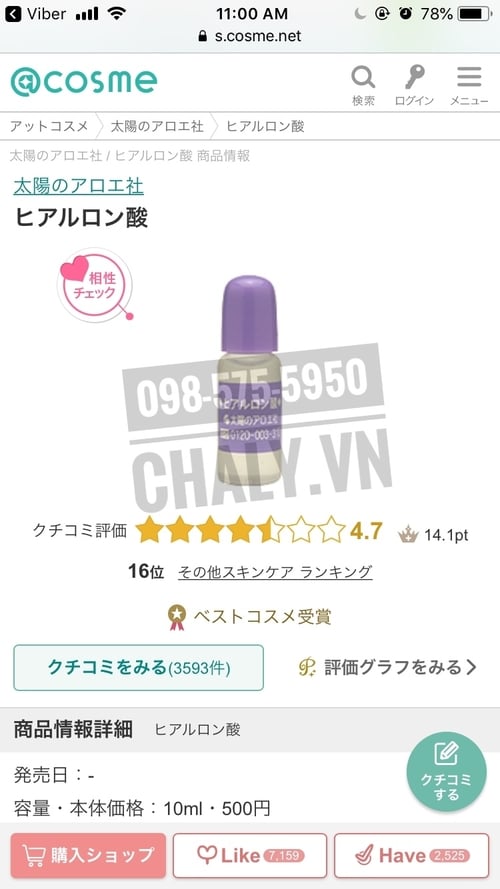
Task: Open クチコミをみる (3593件) reviews
Action: [139, 667]
